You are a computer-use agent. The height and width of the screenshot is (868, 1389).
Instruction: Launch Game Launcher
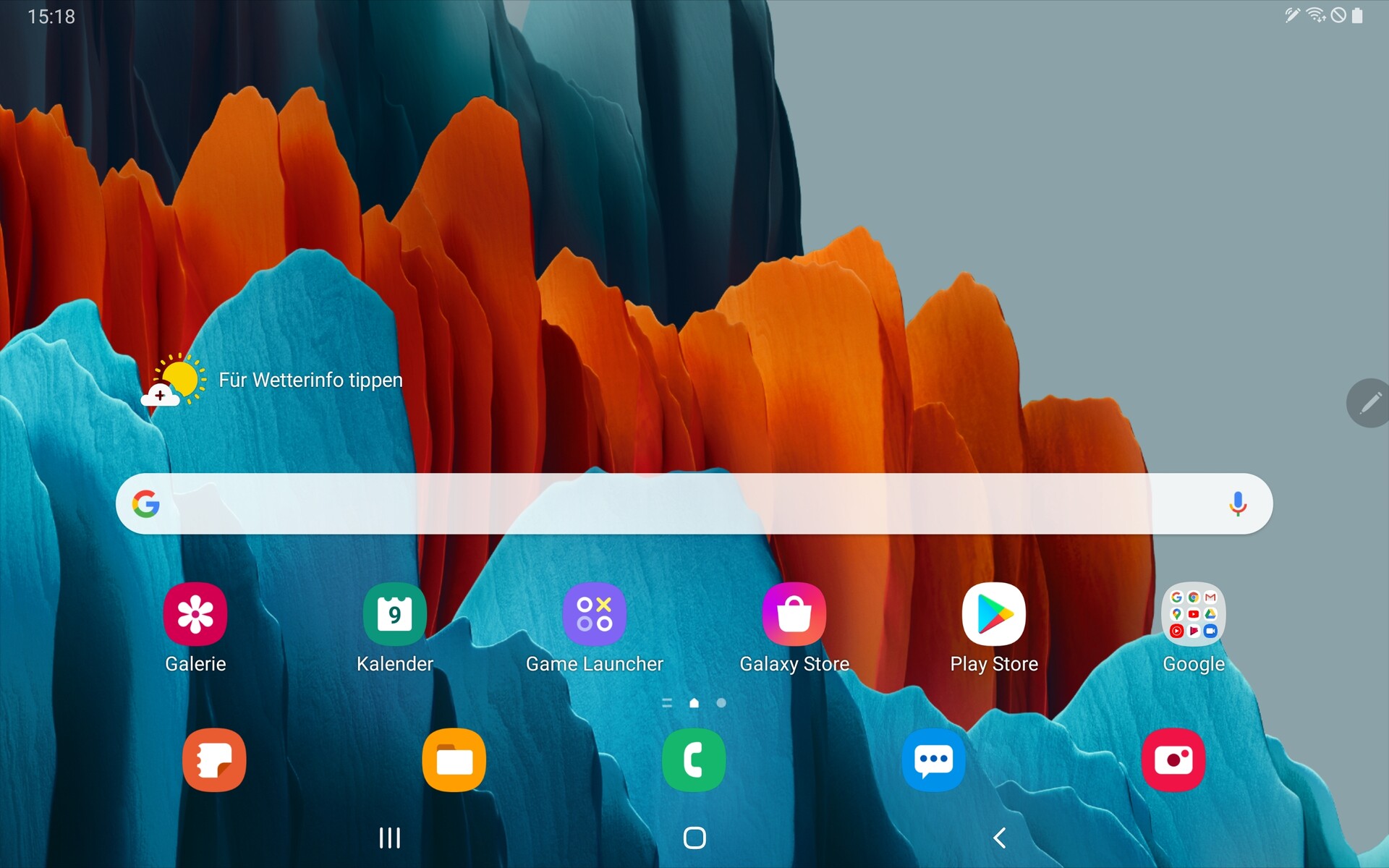(594, 614)
